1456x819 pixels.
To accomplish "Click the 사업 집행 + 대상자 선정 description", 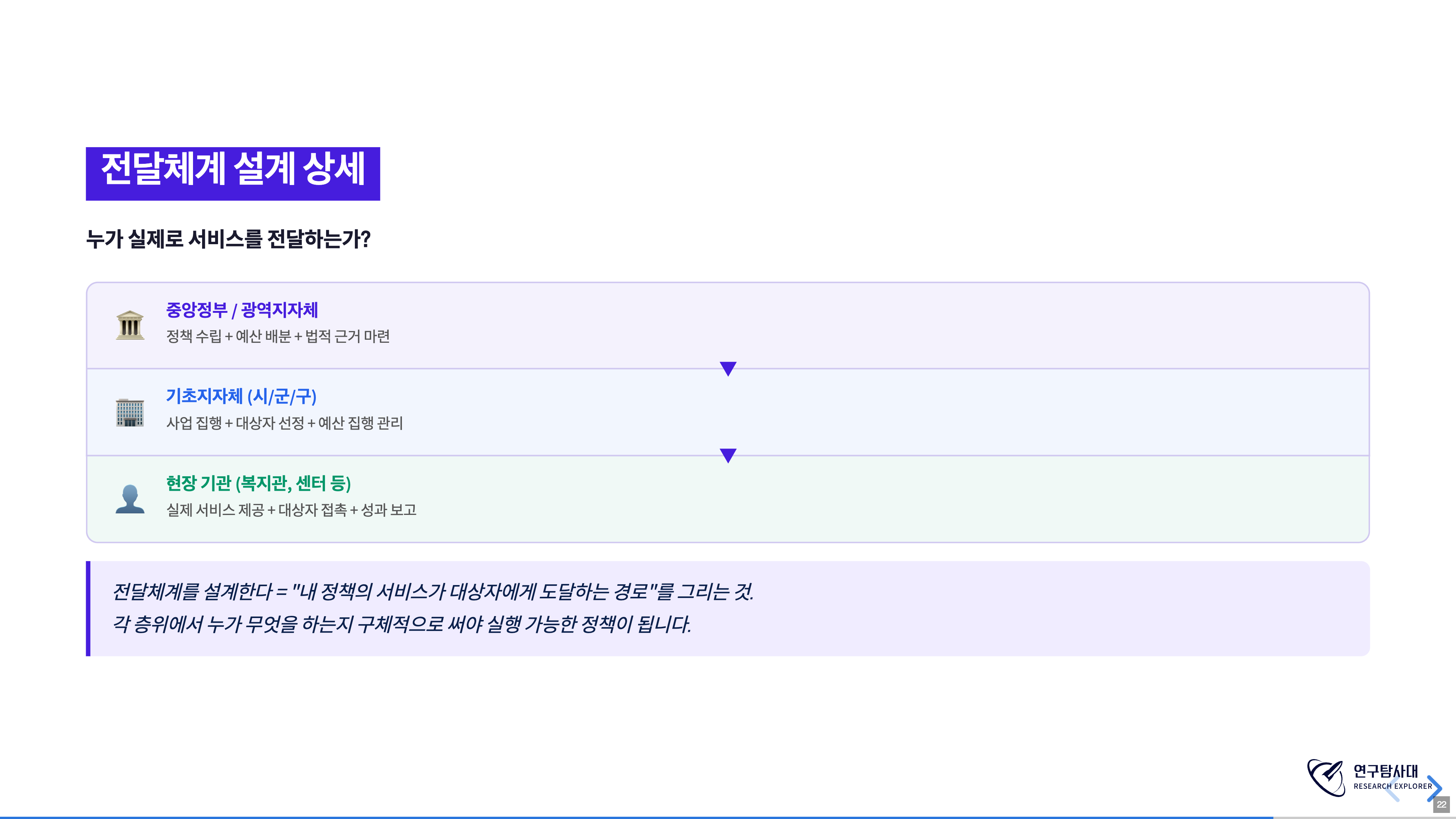I will tap(284, 423).
